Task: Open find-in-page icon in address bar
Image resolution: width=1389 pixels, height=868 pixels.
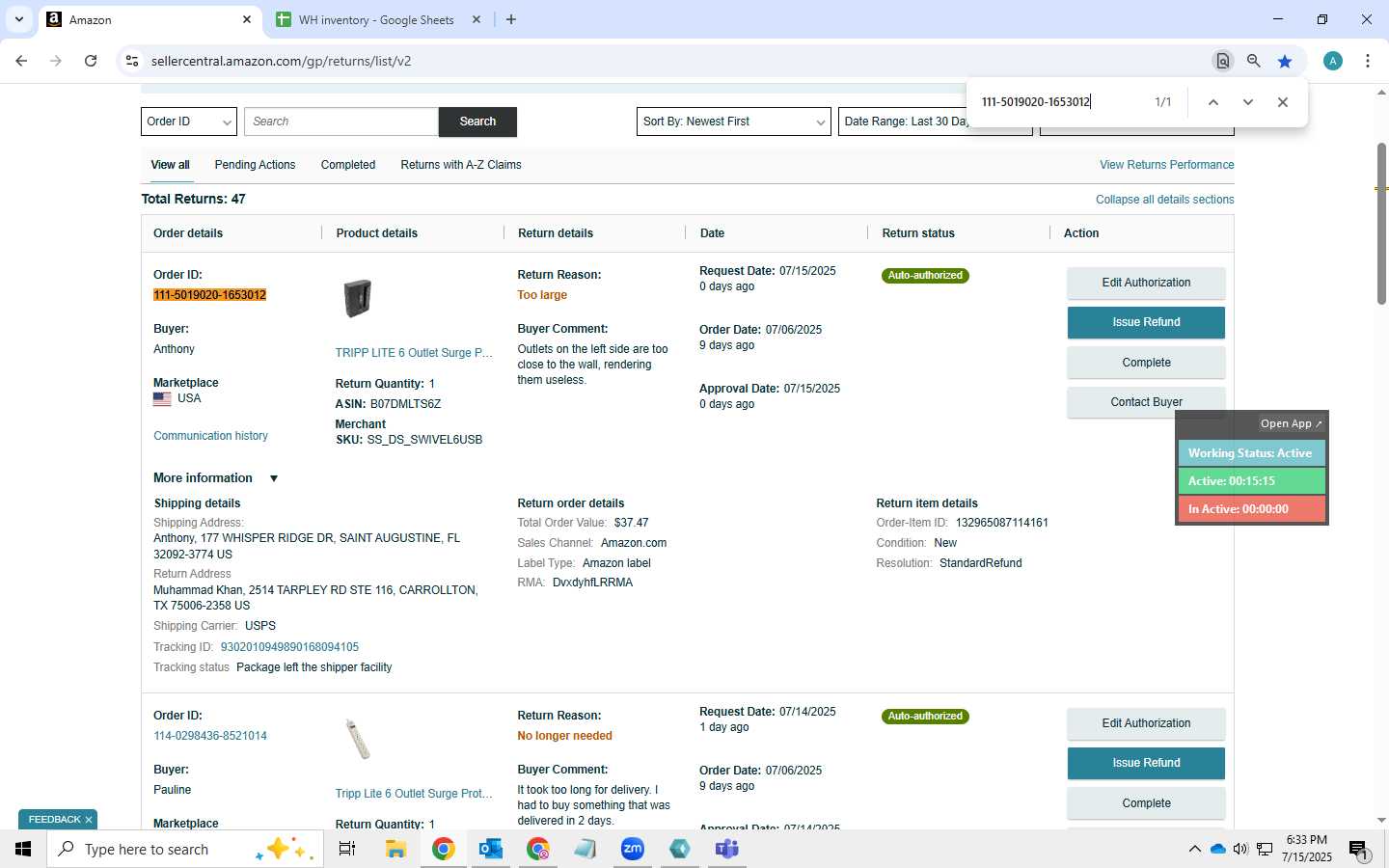Action: point(1222,61)
